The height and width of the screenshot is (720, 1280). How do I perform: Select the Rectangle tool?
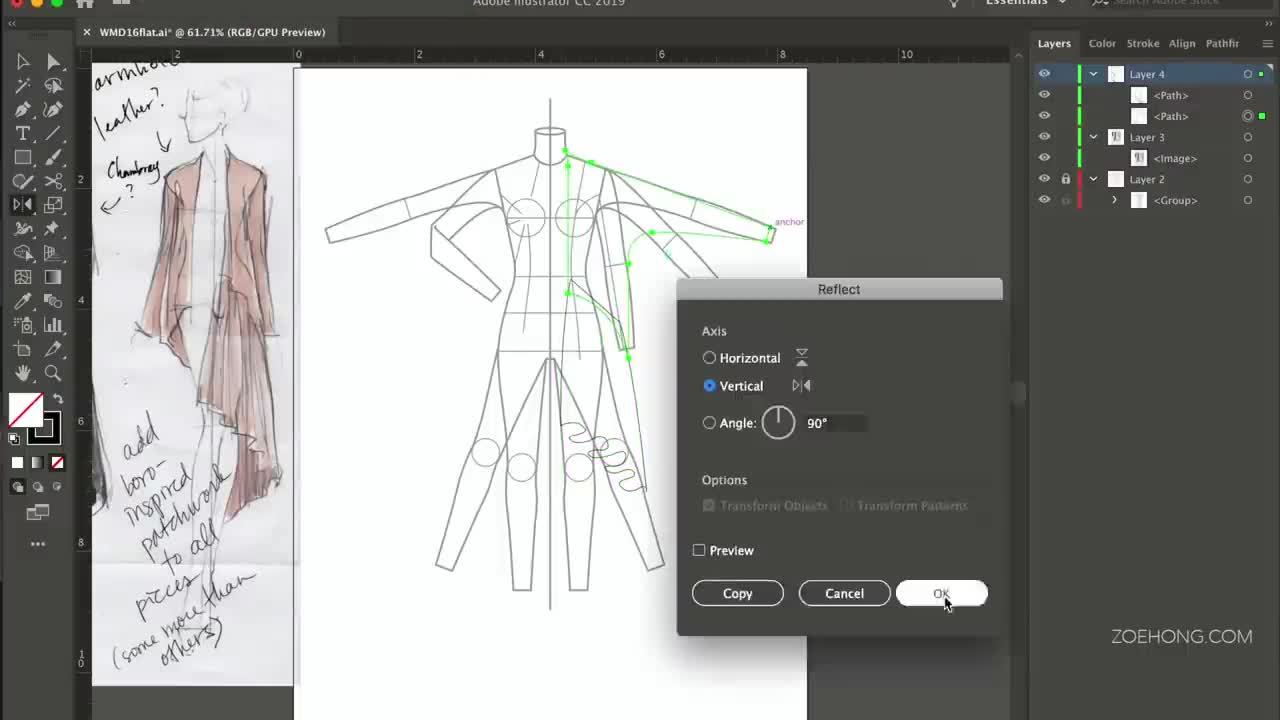click(x=23, y=158)
